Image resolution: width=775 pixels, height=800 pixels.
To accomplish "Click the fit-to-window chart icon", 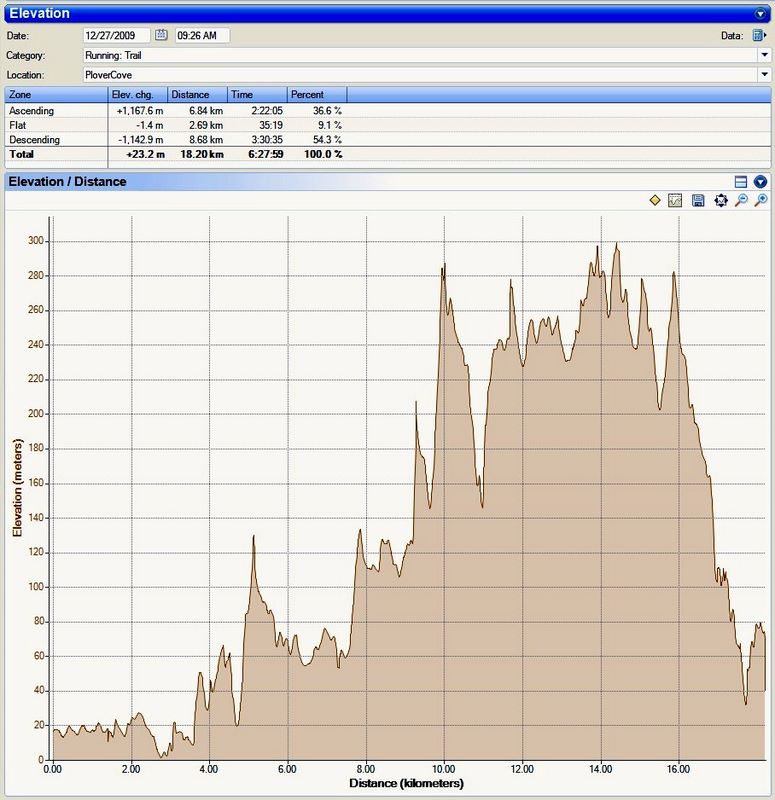I will [x=720, y=201].
